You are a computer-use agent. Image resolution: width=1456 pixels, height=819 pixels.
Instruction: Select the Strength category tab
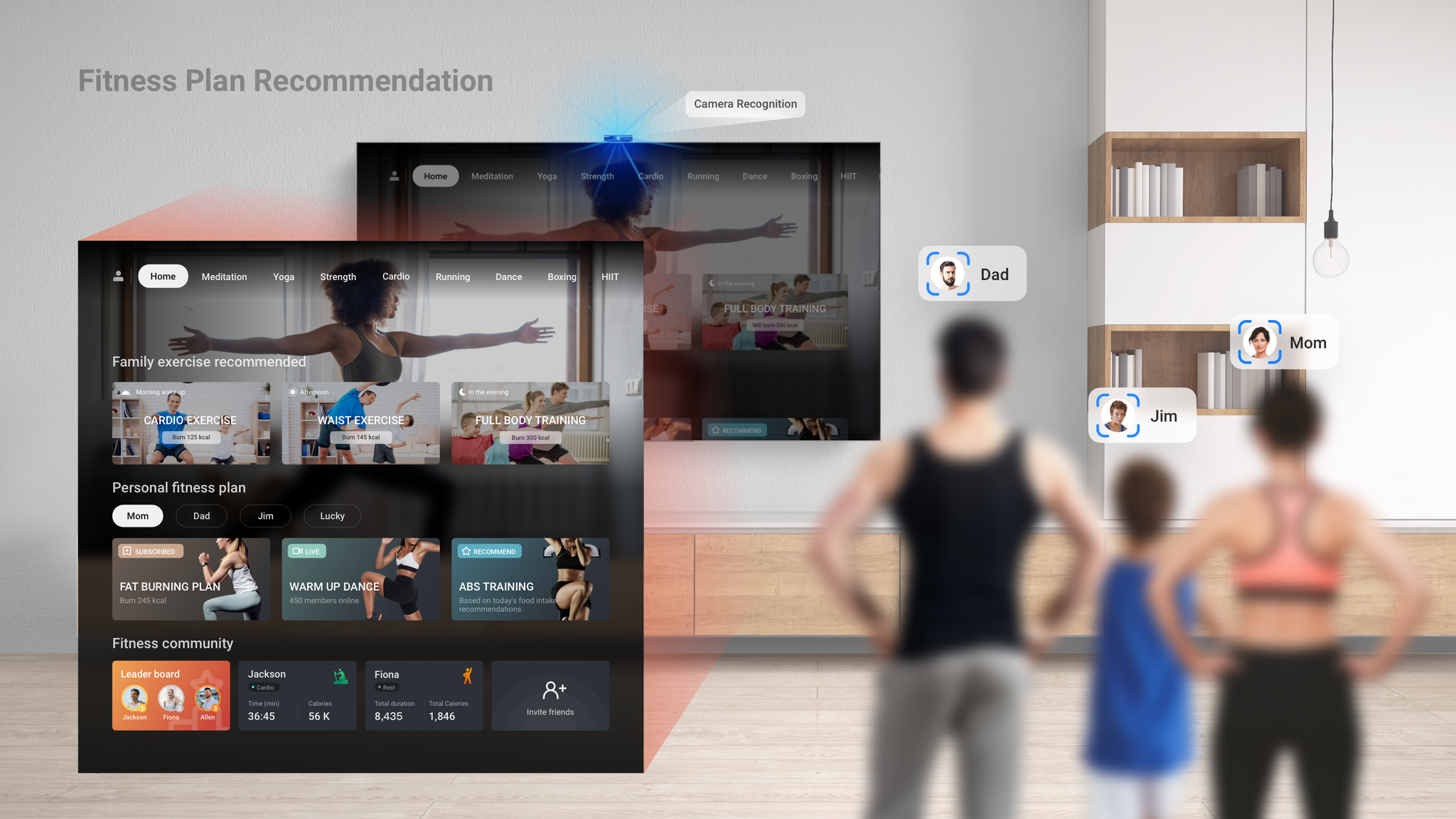(338, 277)
